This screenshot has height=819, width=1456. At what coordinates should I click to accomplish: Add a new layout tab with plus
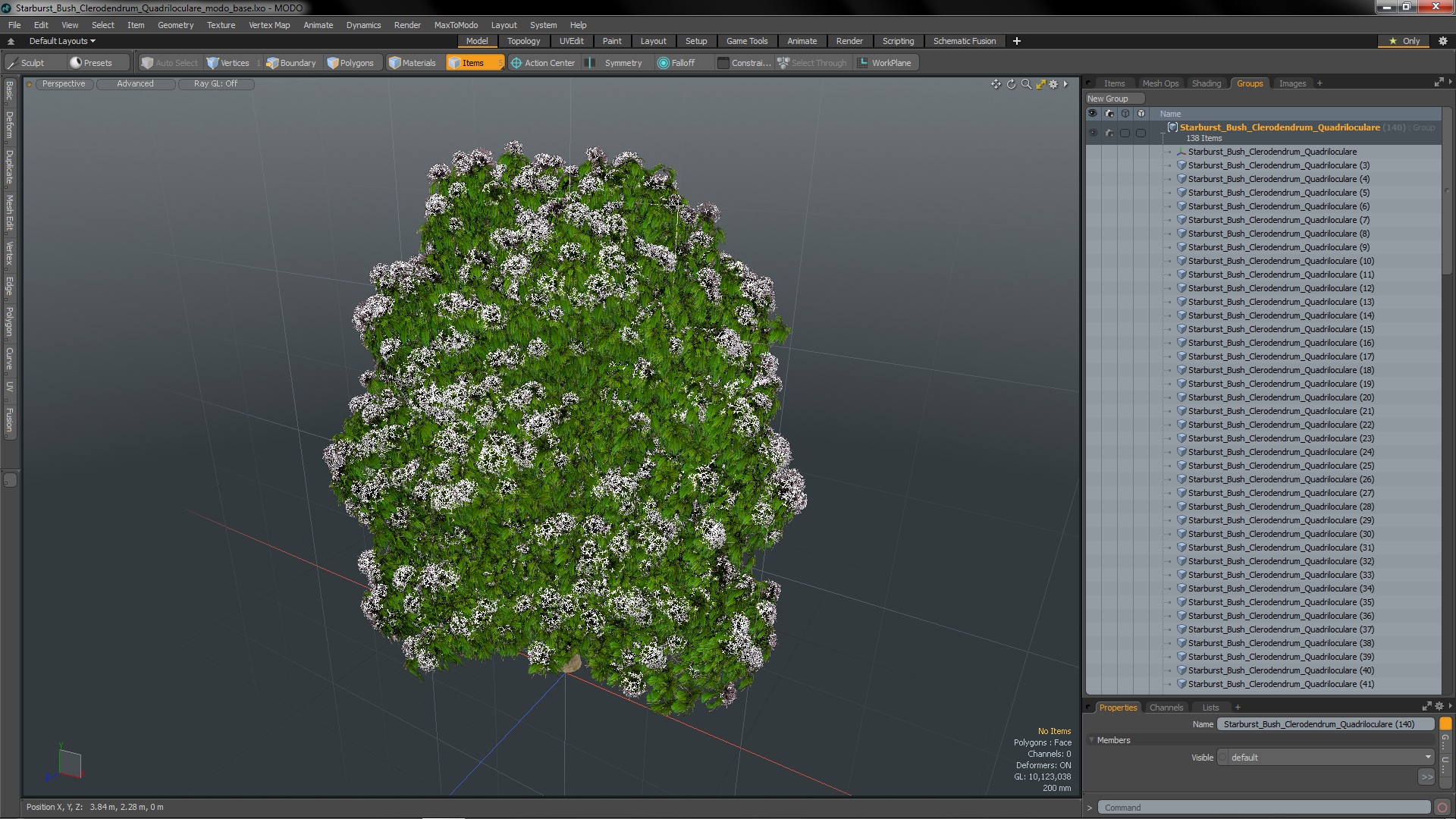tap(1016, 41)
